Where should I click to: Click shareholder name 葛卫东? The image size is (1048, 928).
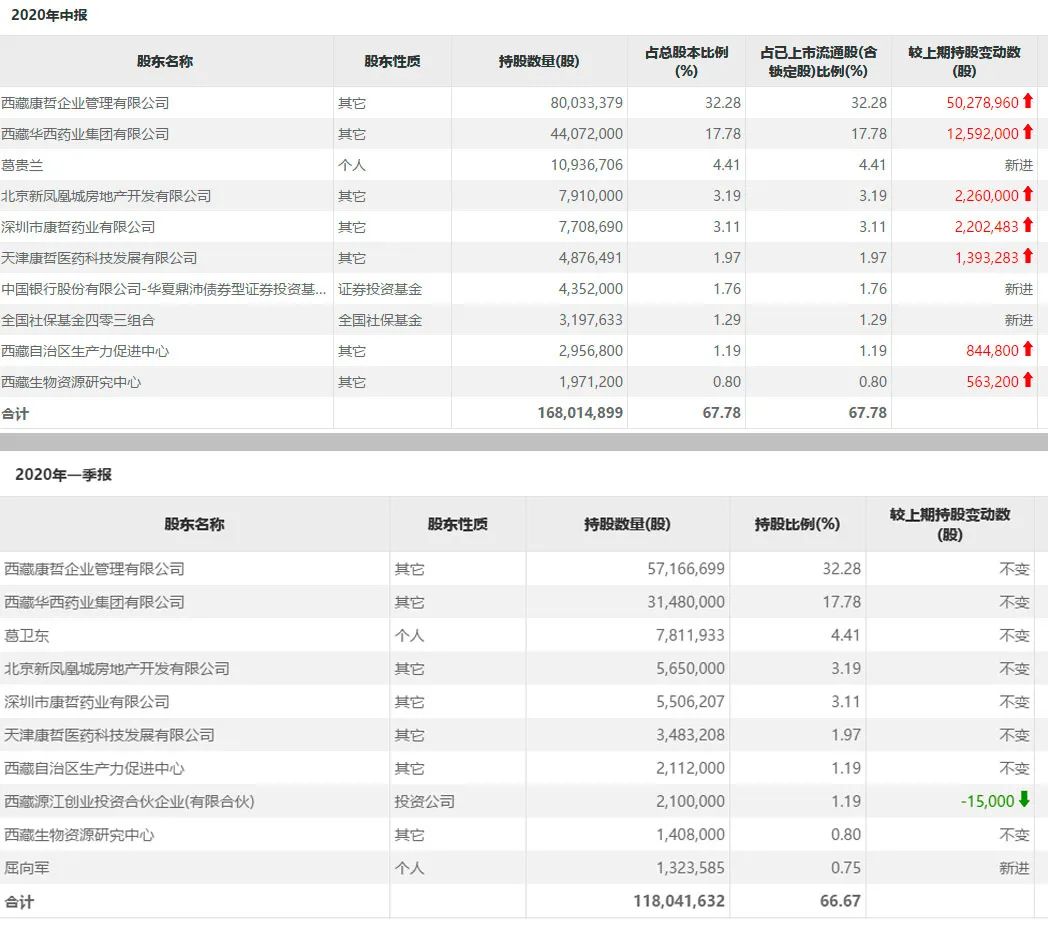(x=27, y=636)
